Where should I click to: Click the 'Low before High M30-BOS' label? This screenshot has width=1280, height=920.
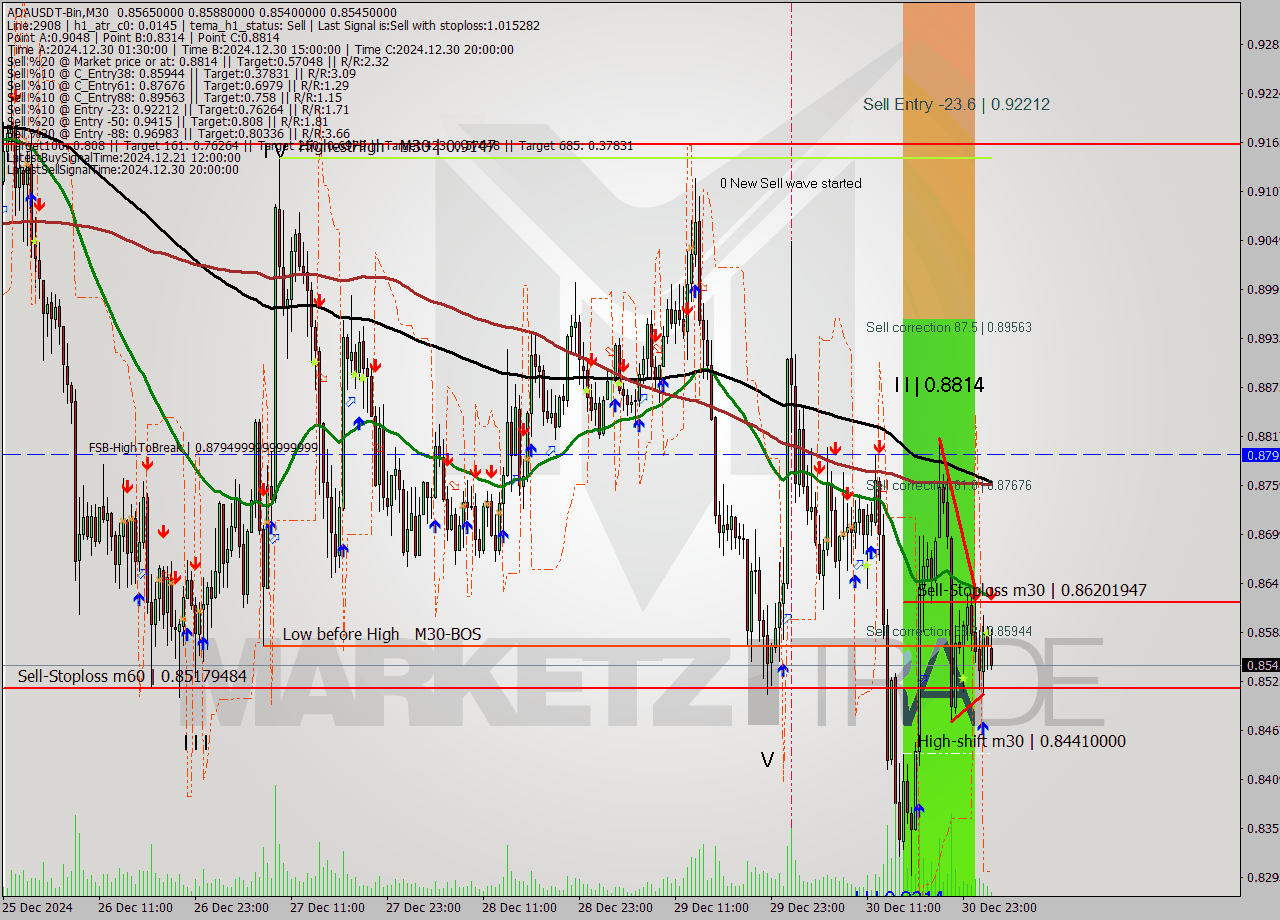382,634
